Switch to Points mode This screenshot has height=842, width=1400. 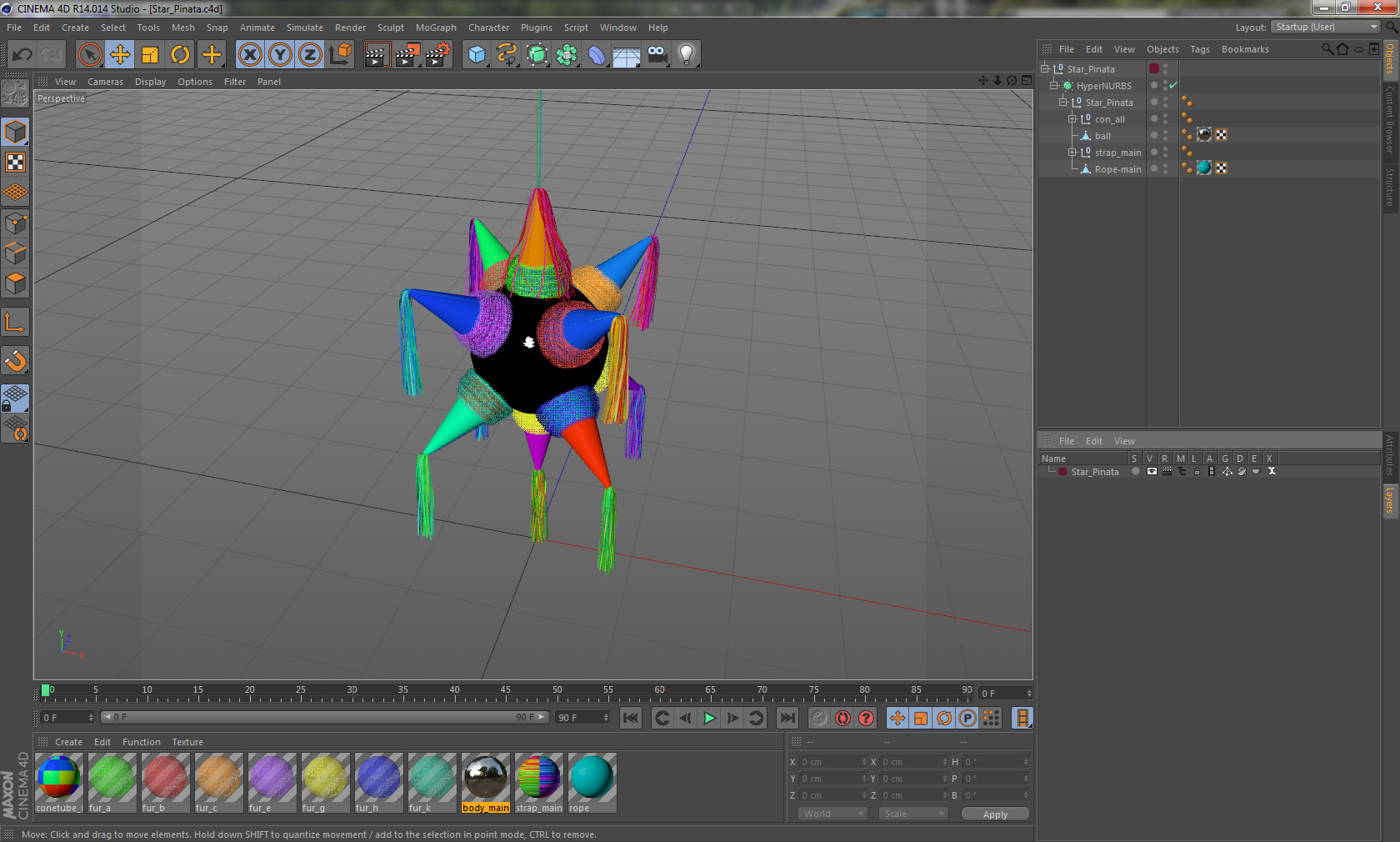tap(15, 223)
